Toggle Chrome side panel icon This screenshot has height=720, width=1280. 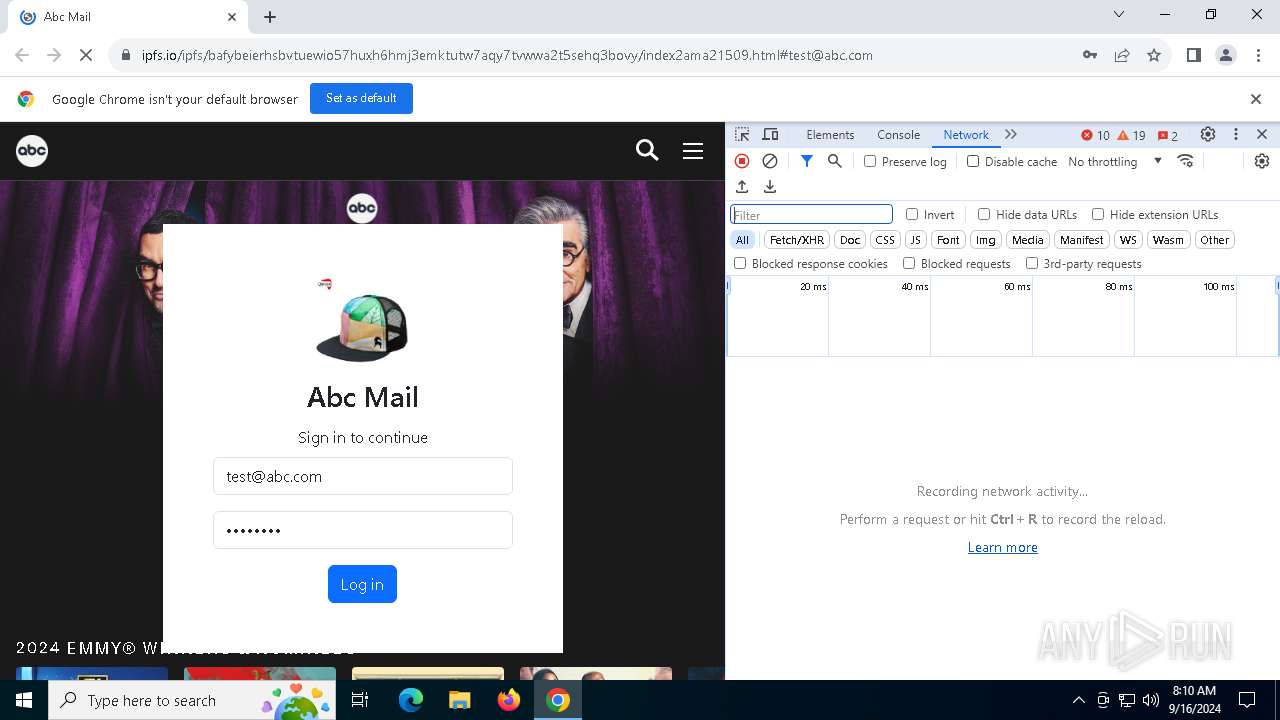click(x=1194, y=55)
